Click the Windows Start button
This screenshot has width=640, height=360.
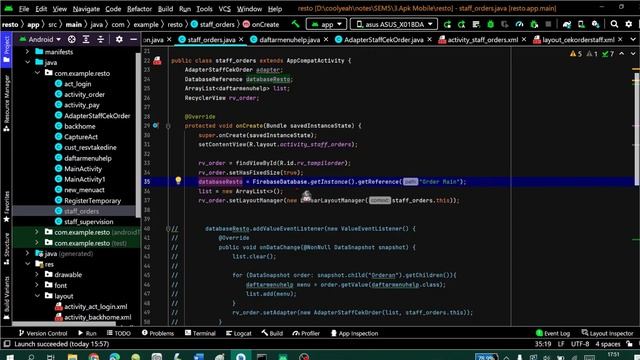pos(10,357)
